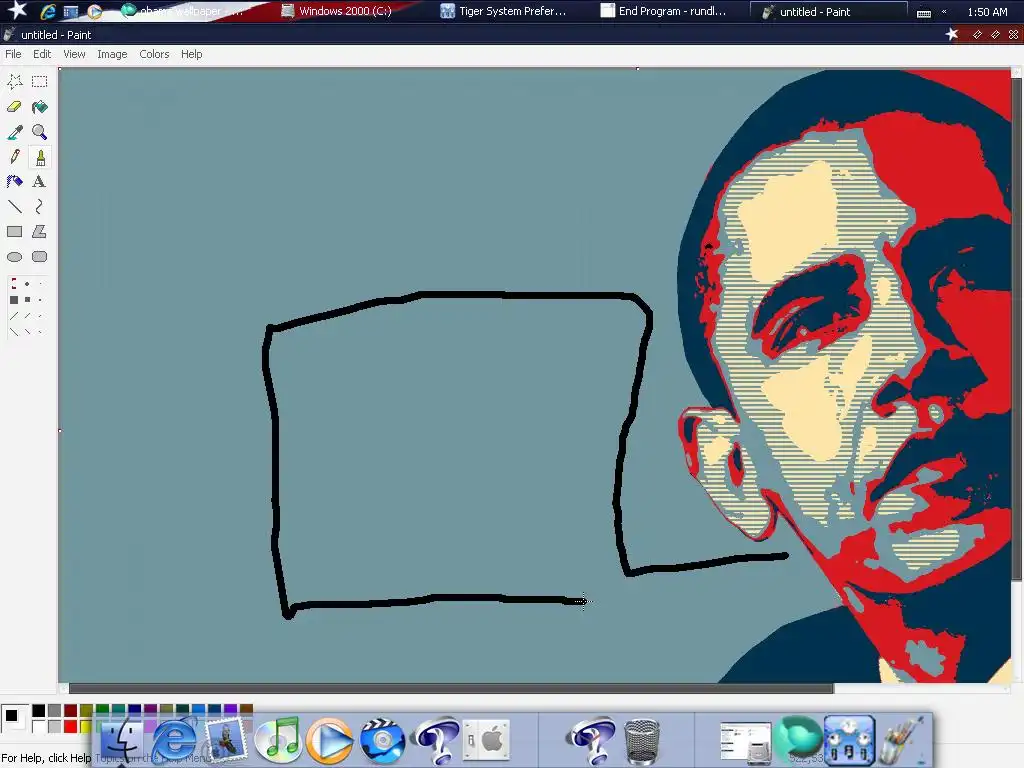Switch to the obama wallpaper taskbar window
The width and height of the screenshot is (1024, 768).
184,11
